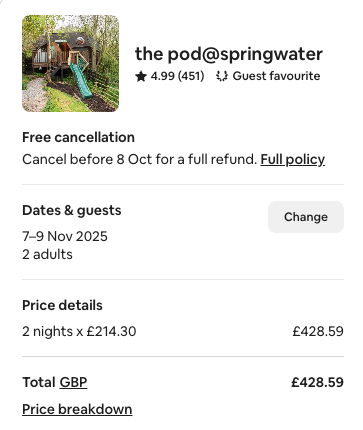Select the 7–9 Nov 2025 dates text

click(65, 236)
